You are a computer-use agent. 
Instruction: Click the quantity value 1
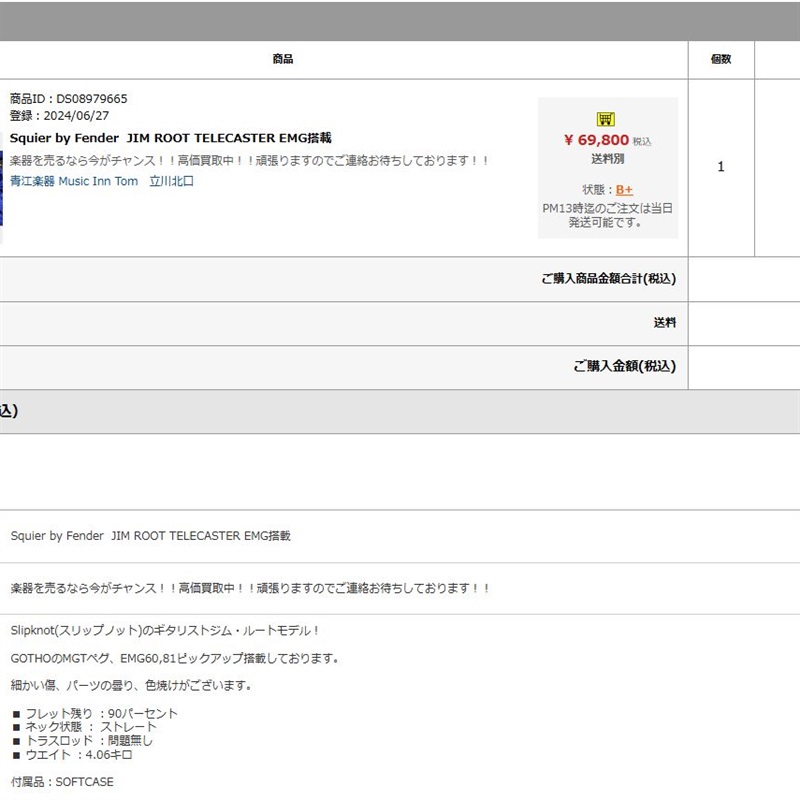(x=721, y=167)
